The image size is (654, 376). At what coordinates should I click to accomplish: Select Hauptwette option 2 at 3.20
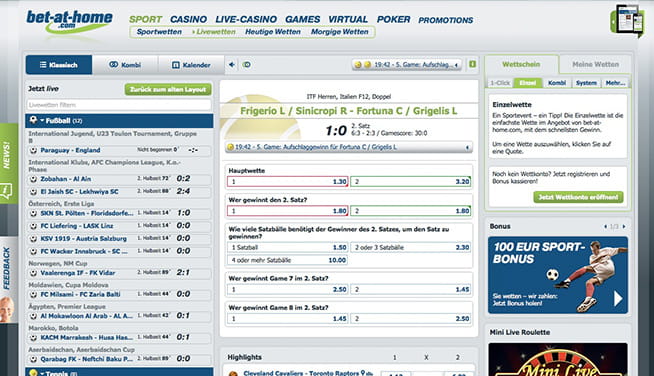coord(410,182)
